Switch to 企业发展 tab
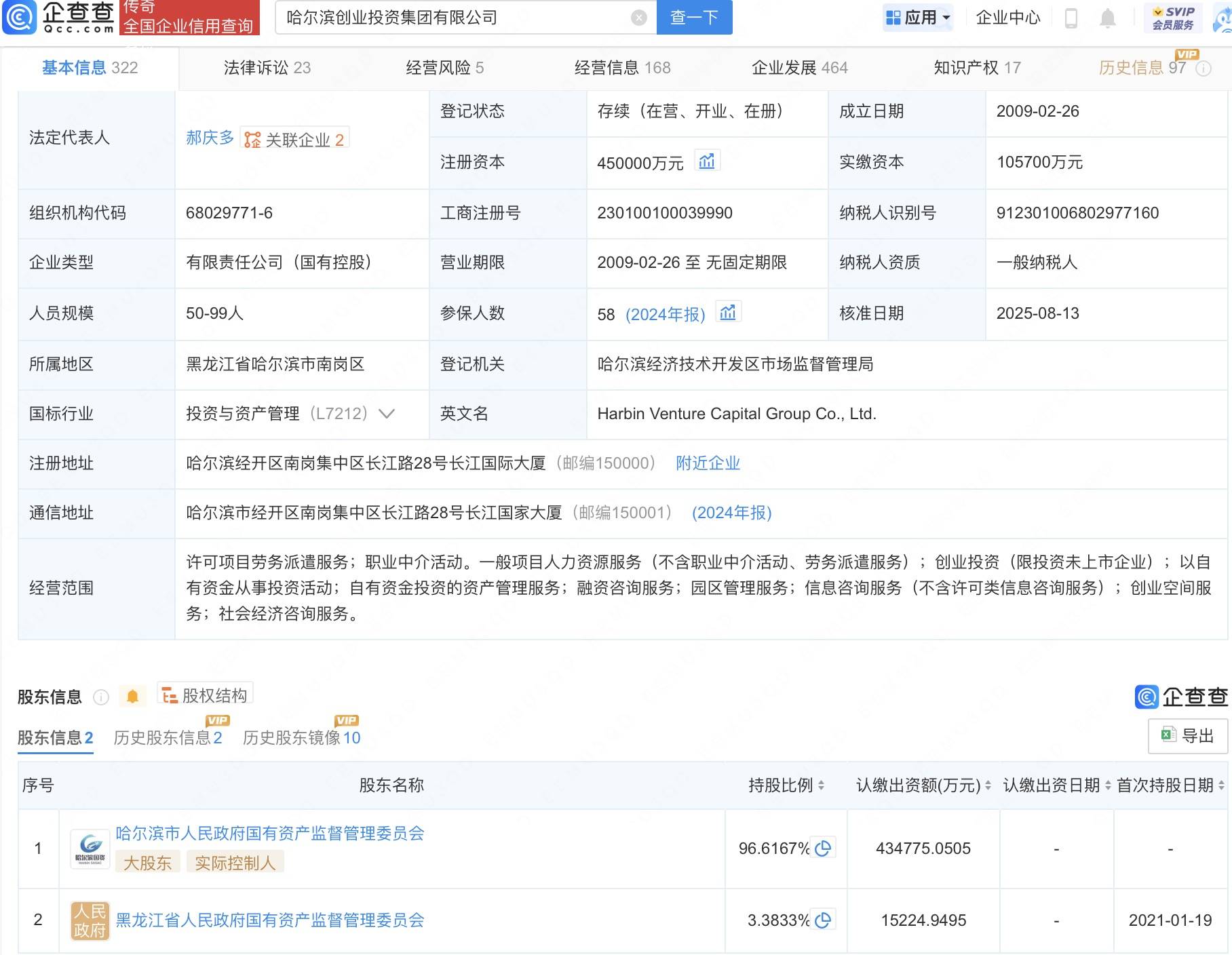The height and width of the screenshot is (955, 1232). (800, 68)
